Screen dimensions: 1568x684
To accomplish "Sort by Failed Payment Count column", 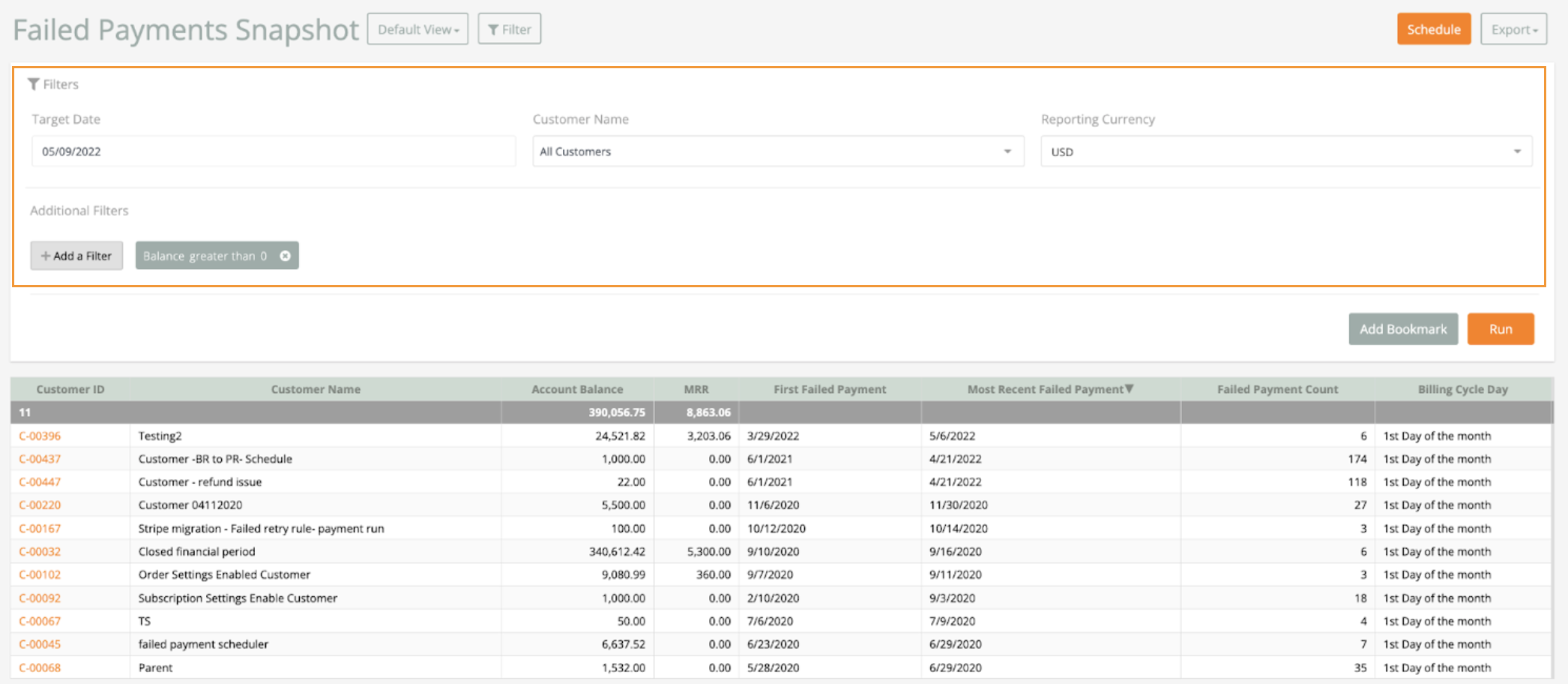I will tap(1277, 389).
